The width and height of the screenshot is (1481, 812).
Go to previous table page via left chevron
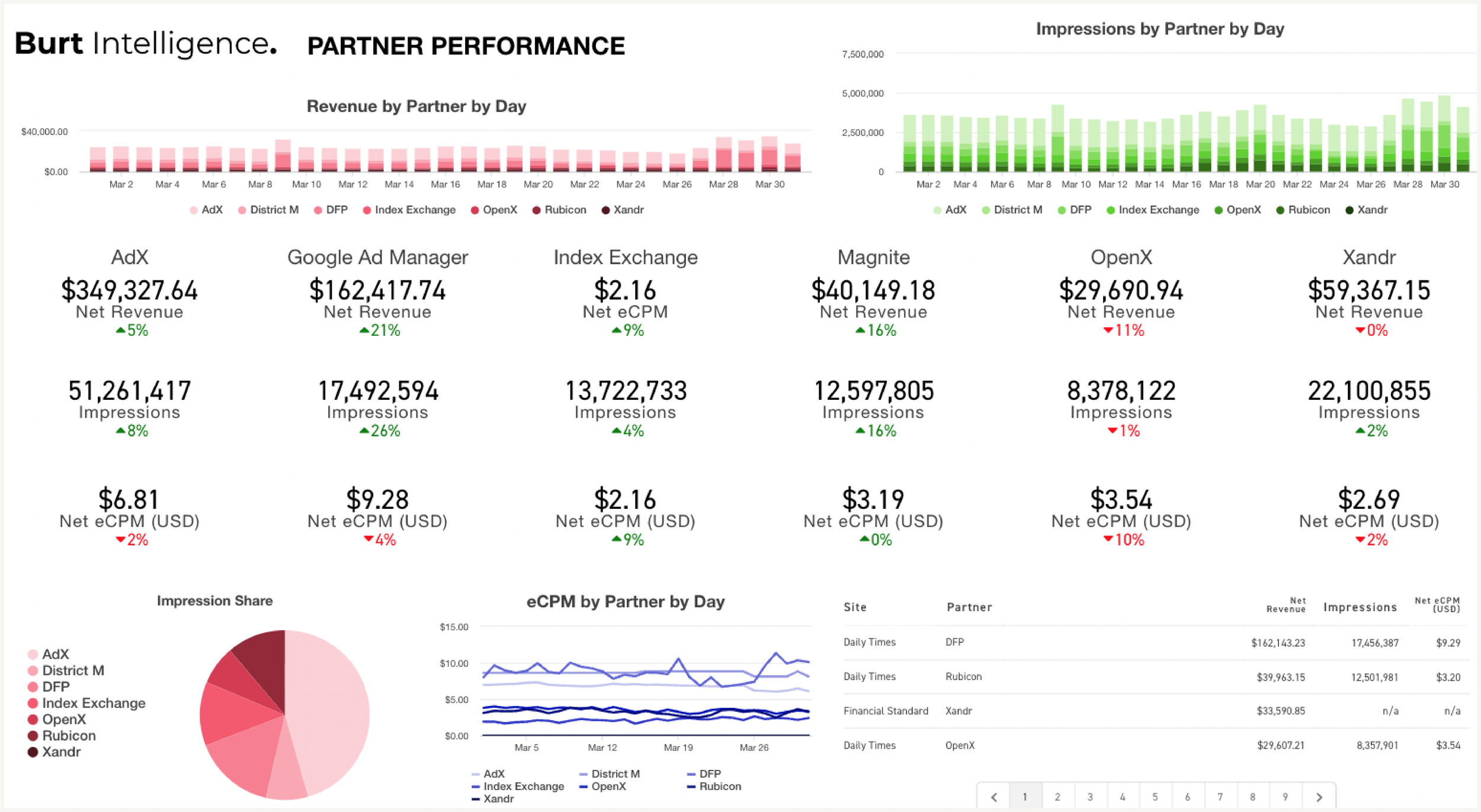(x=994, y=797)
